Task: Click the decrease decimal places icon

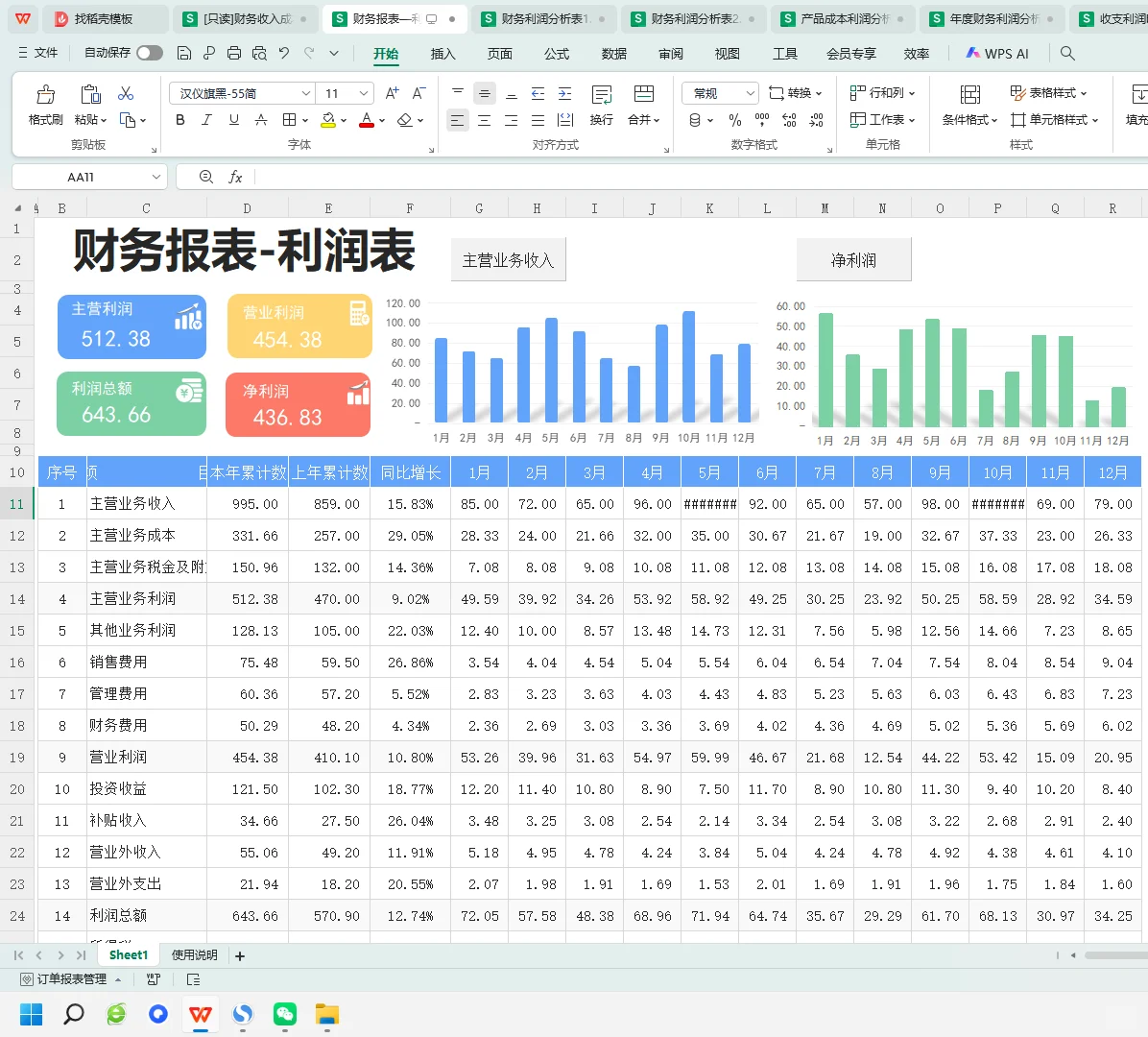Action: click(816, 120)
